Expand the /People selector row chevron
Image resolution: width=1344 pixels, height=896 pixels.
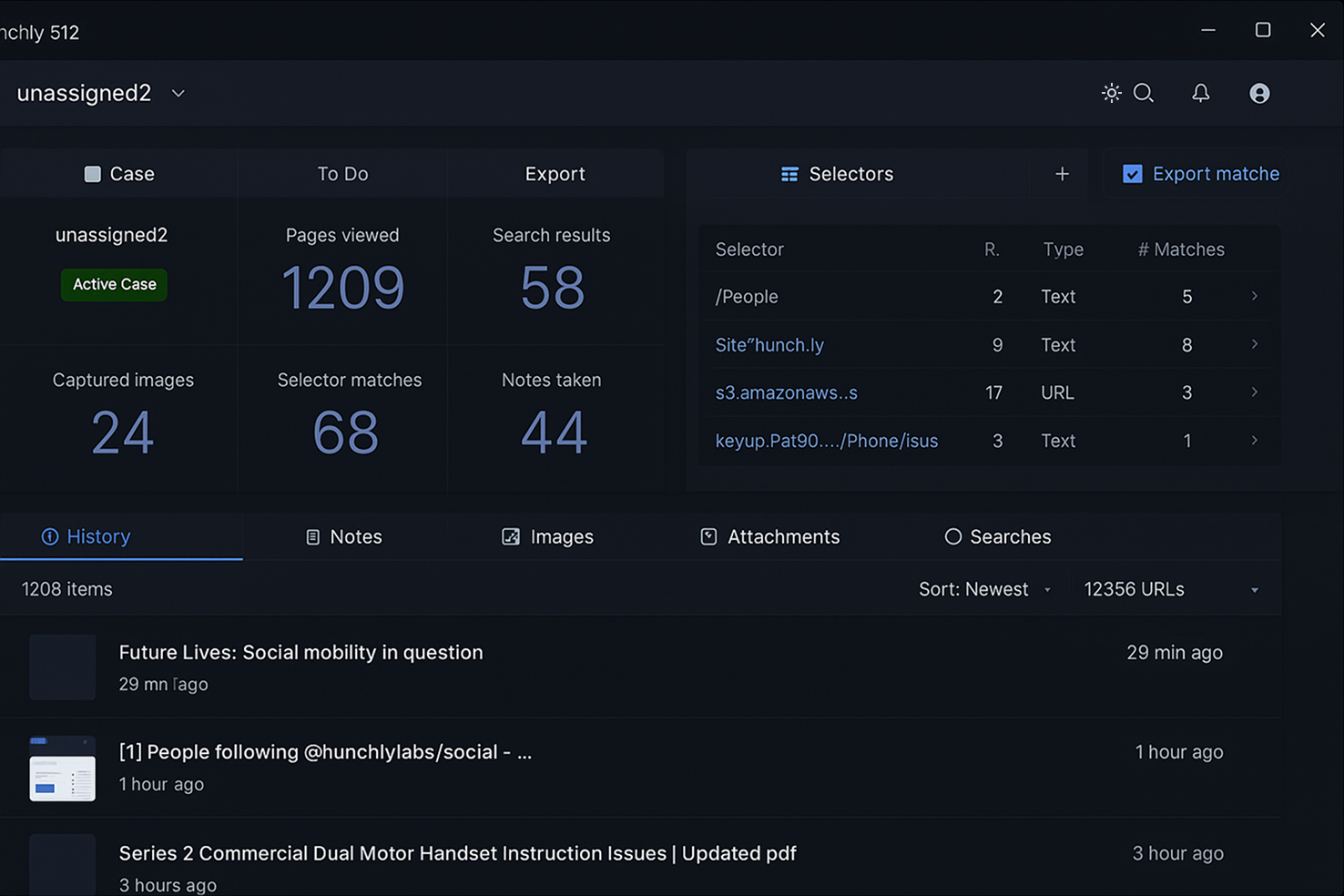pyautogui.click(x=1254, y=296)
